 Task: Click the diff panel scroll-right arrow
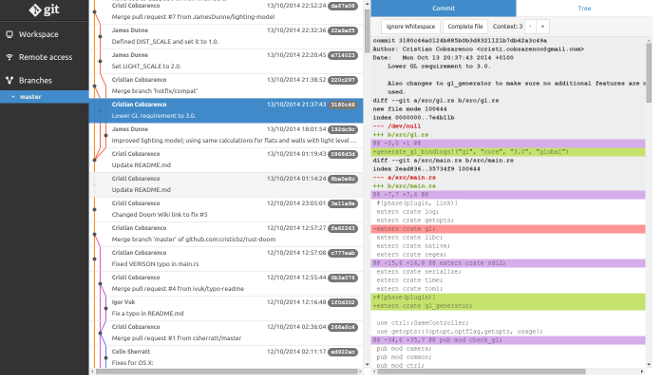point(643,371)
